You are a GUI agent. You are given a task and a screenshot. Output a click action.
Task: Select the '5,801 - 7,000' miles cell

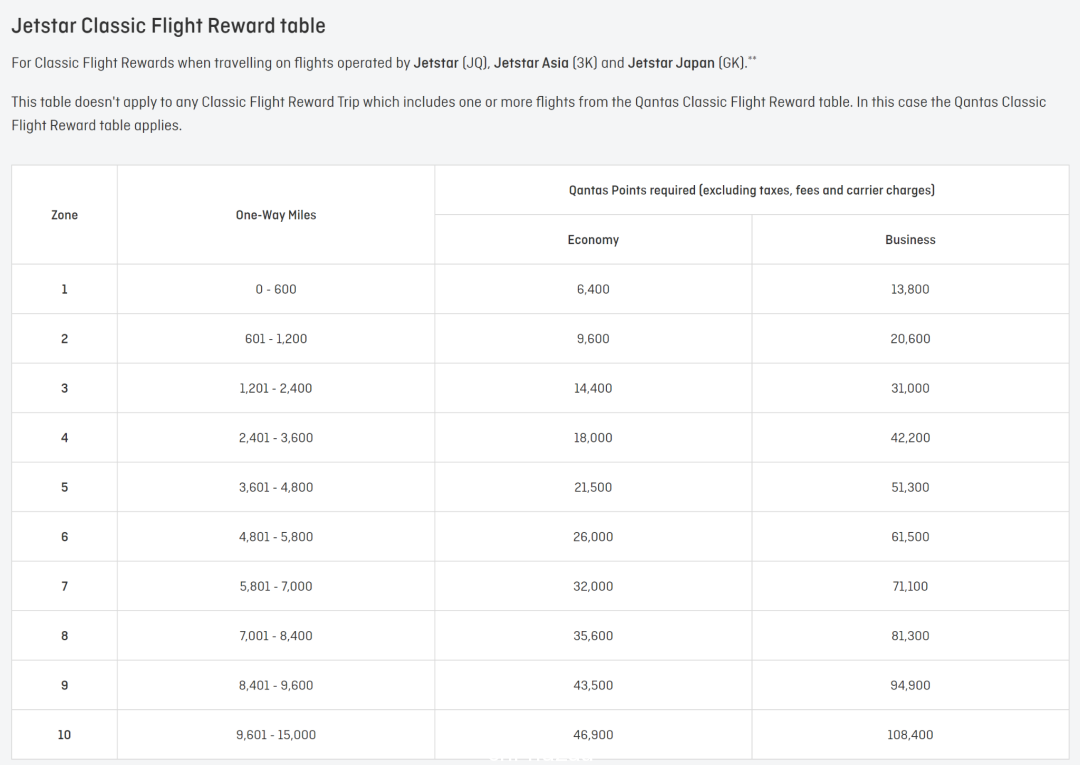276,587
